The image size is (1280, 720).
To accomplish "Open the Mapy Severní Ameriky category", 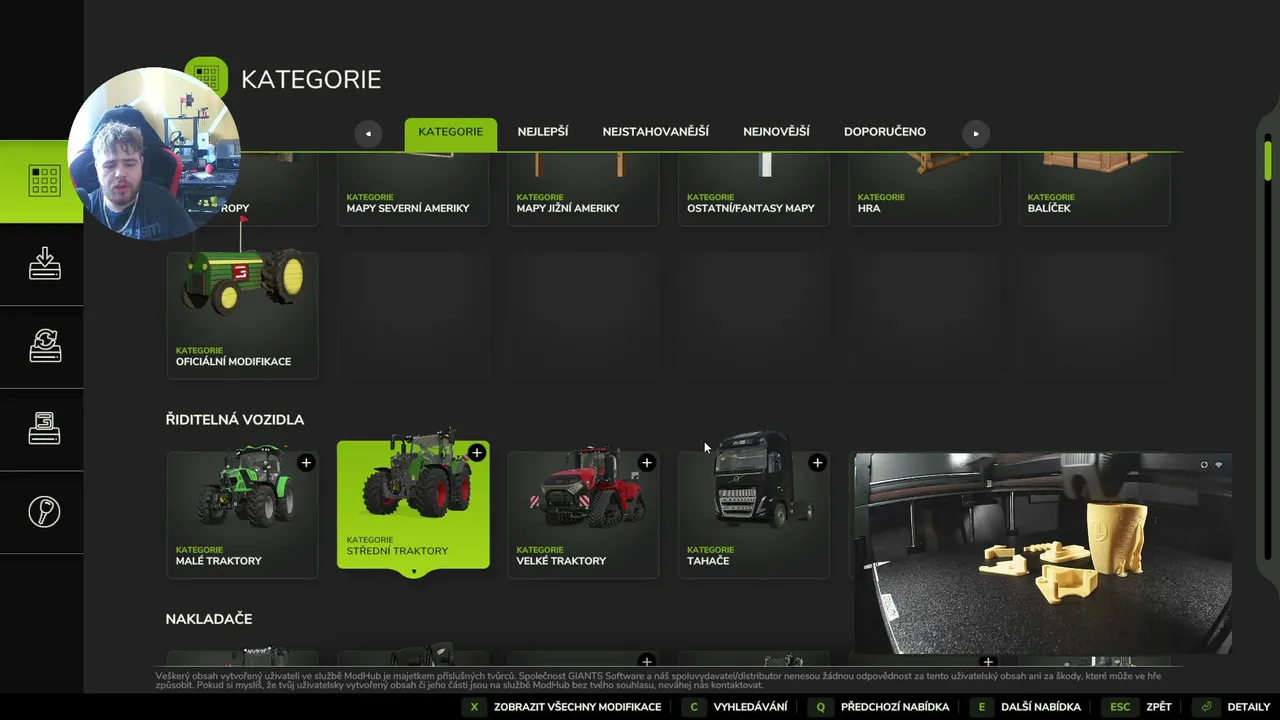I will pos(413,190).
